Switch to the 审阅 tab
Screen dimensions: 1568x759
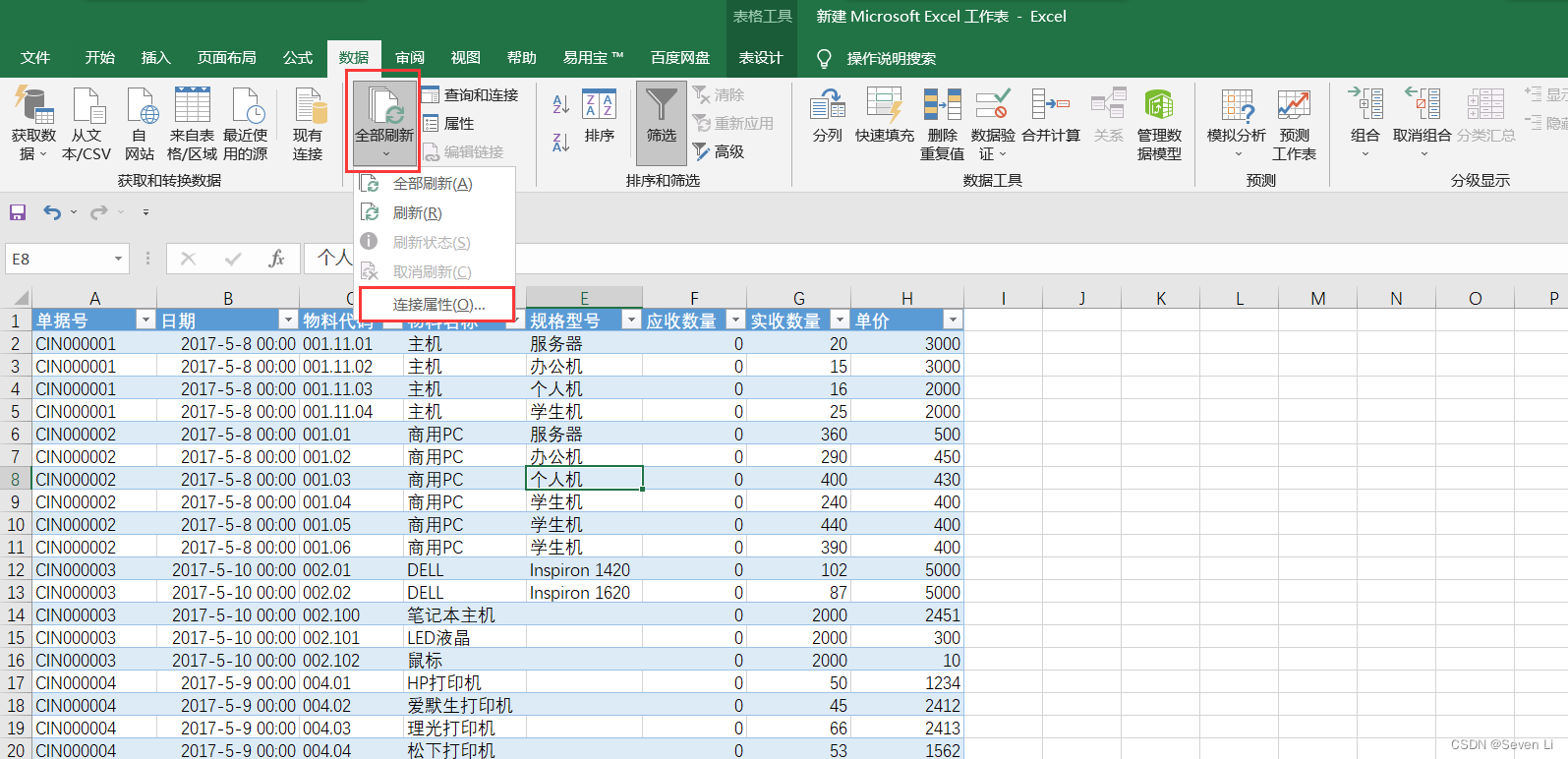pyautogui.click(x=410, y=58)
